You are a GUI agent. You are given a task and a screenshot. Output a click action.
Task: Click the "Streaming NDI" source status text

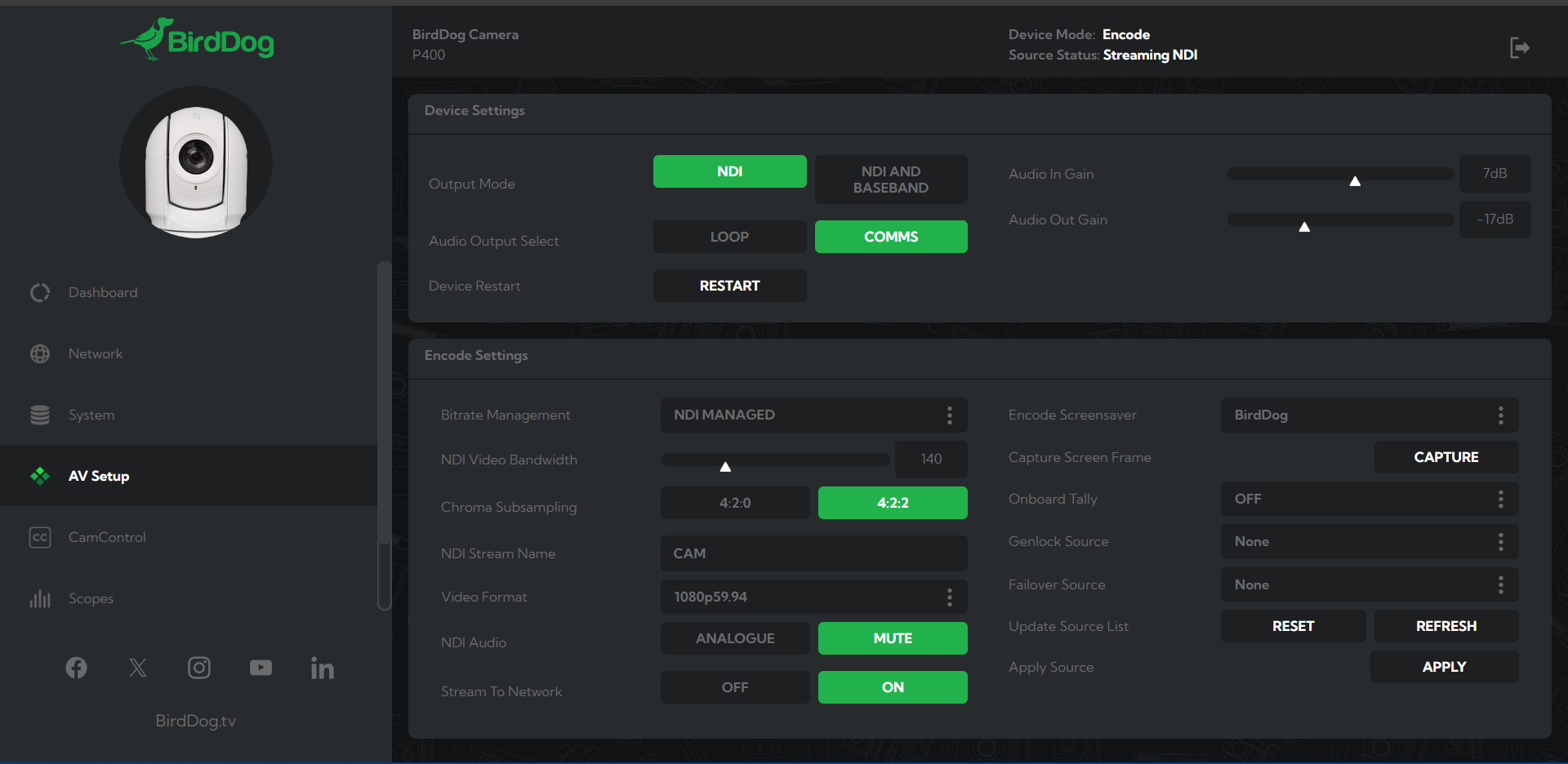click(1150, 55)
